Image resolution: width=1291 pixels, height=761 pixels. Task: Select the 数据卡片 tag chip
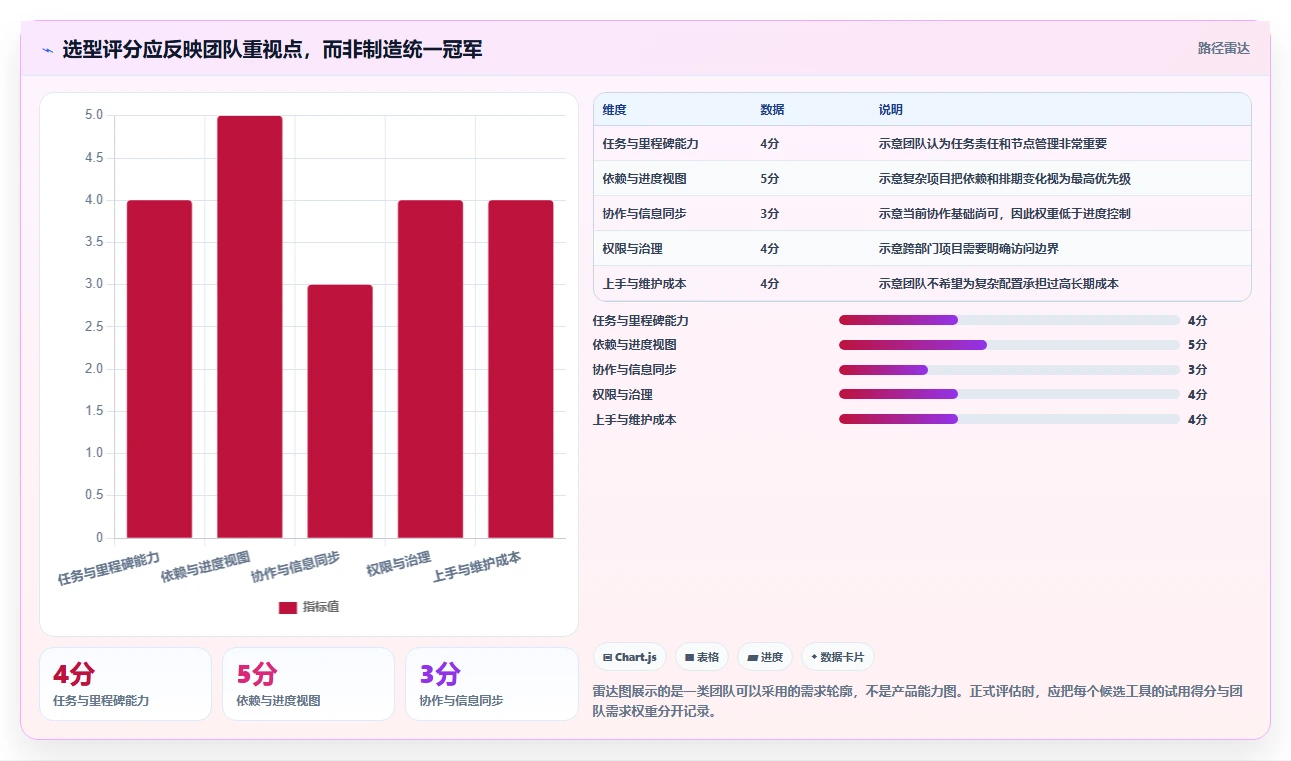pos(838,657)
